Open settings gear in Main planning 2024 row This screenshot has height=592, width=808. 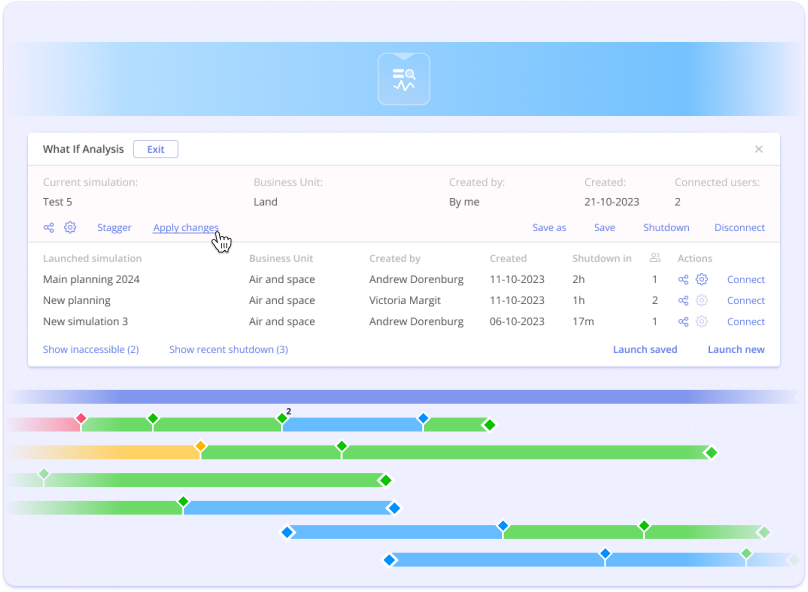pyautogui.click(x=702, y=279)
